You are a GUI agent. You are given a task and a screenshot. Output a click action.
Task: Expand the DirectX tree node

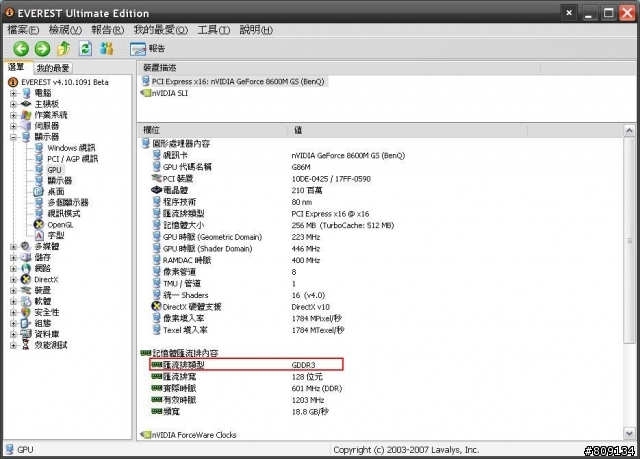pos(13,279)
